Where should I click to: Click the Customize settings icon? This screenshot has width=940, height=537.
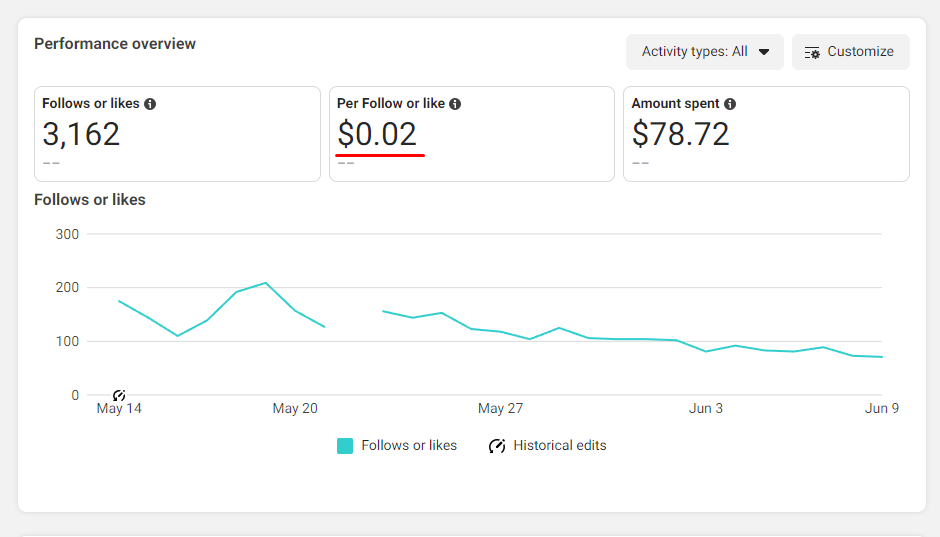812,53
